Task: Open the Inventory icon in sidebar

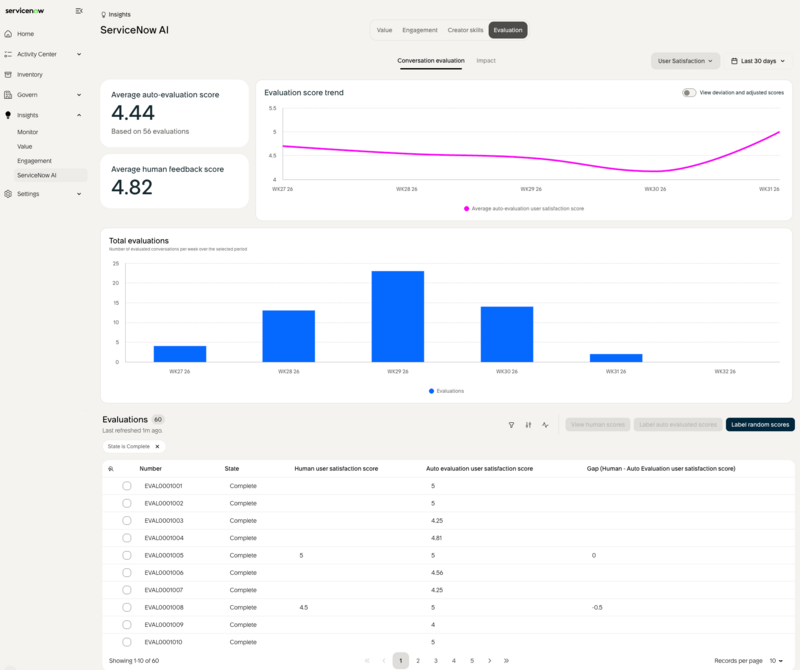Action: pos(8,75)
